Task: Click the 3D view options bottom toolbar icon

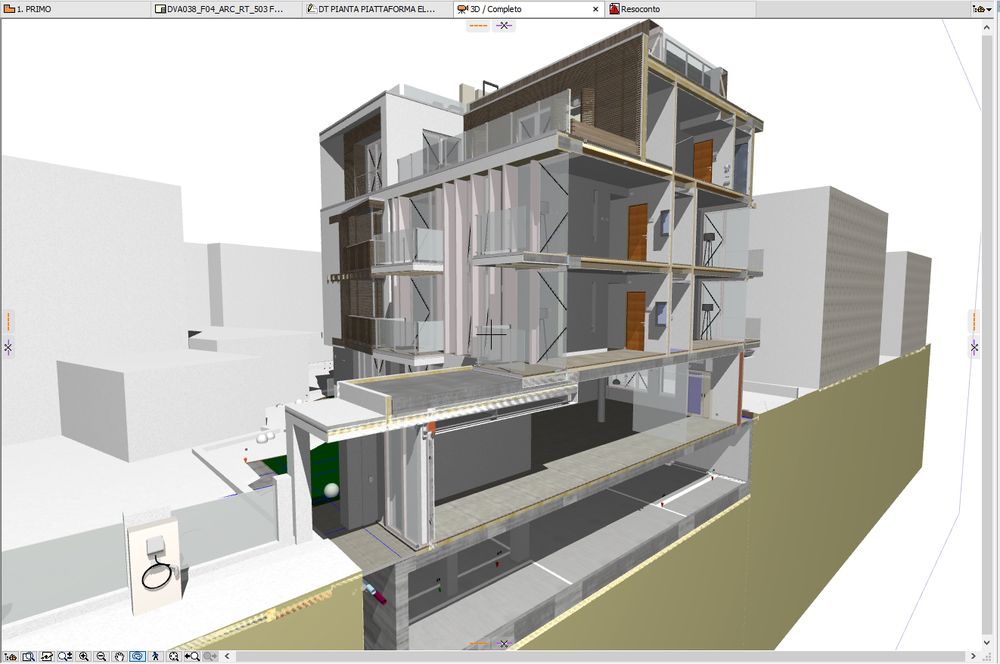Action: [46, 656]
